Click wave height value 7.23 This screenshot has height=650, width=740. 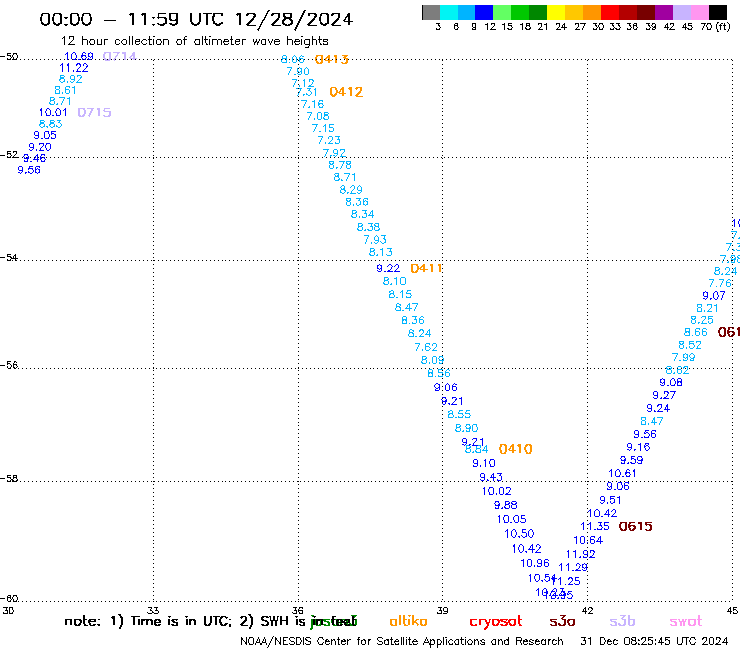328,140
